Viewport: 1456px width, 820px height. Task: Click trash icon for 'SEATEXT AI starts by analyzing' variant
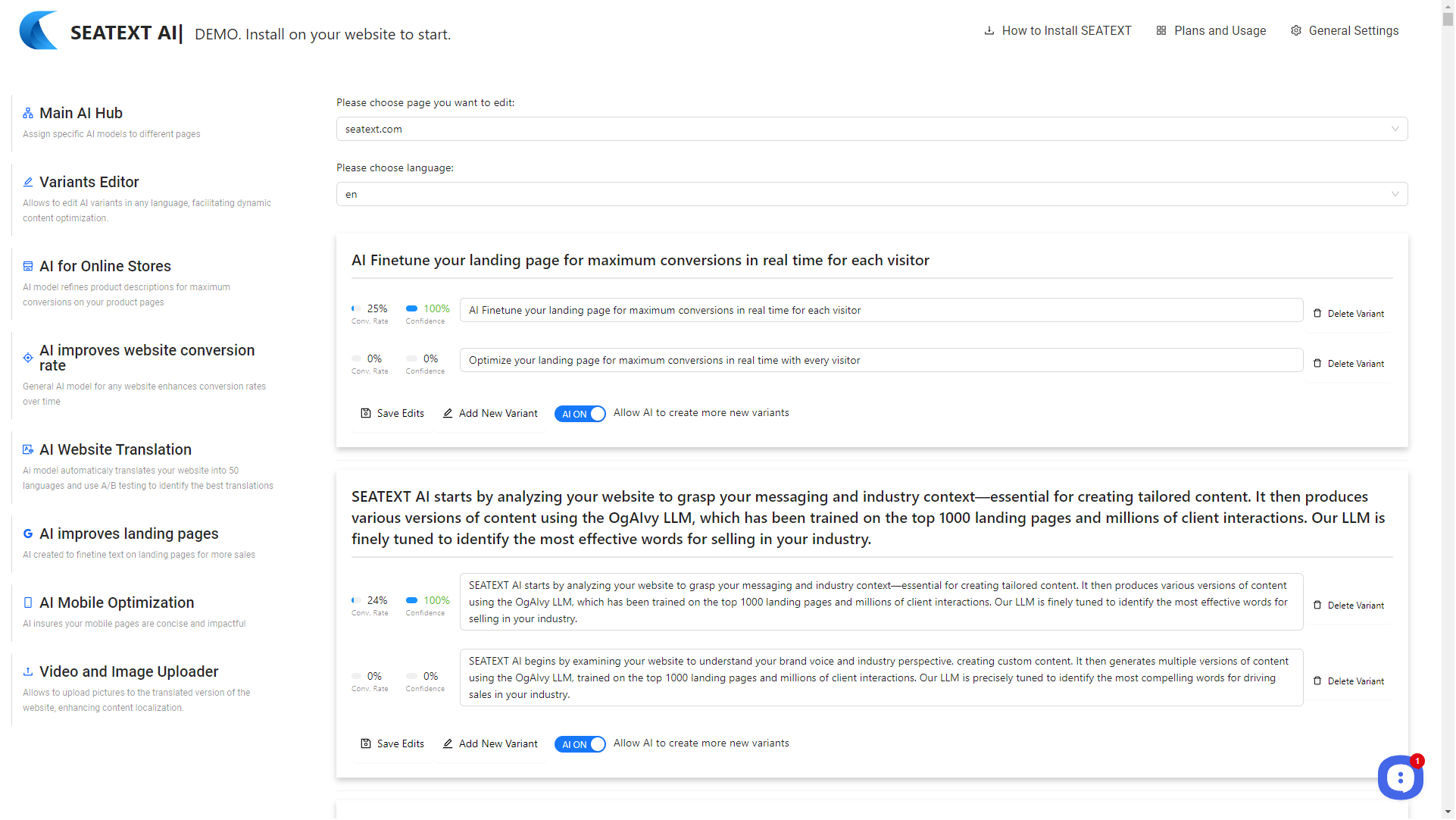tap(1318, 606)
